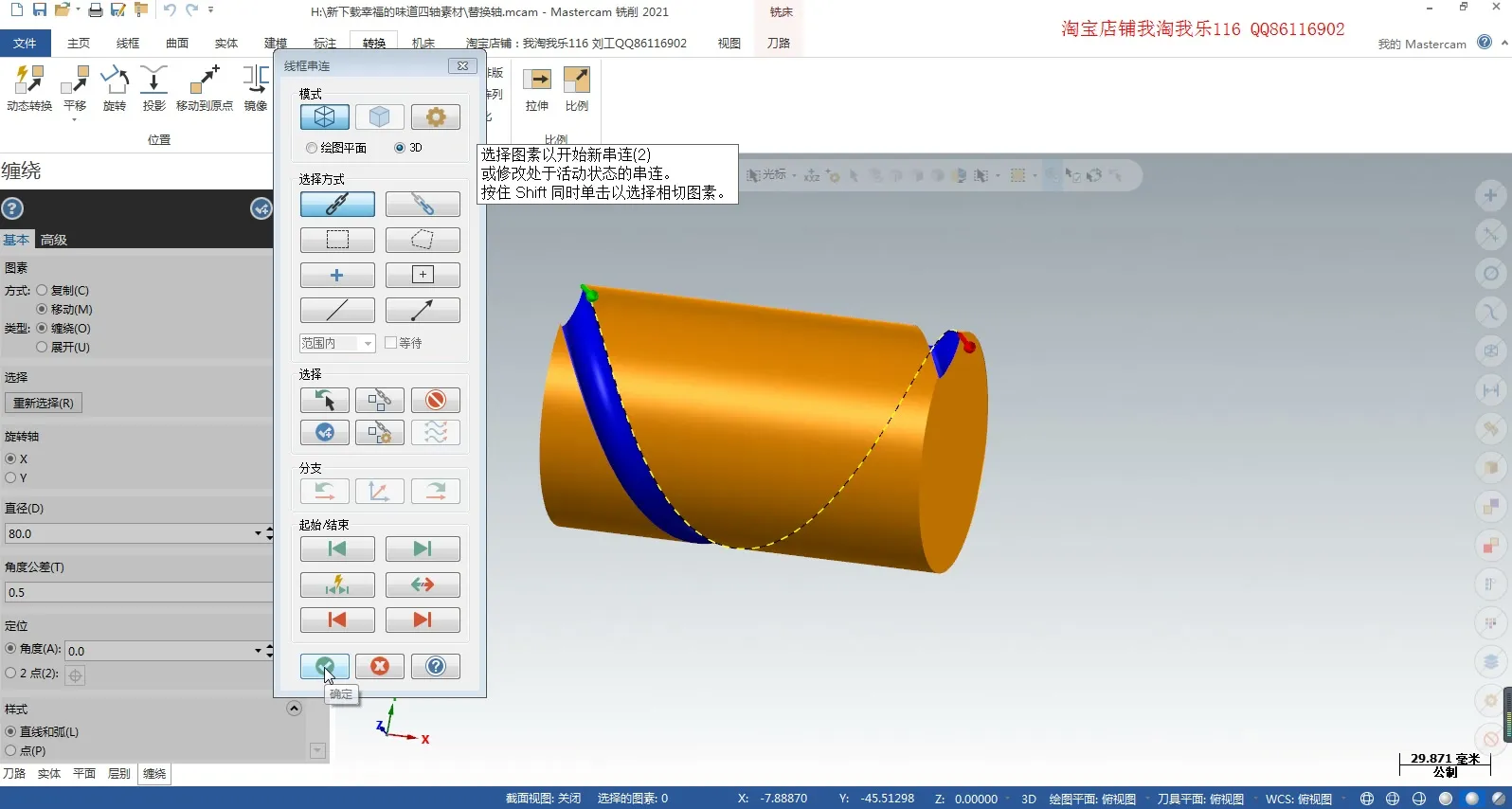Click the green OK button in chaining dialog
The height and width of the screenshot is (809, 1512).
324,666
